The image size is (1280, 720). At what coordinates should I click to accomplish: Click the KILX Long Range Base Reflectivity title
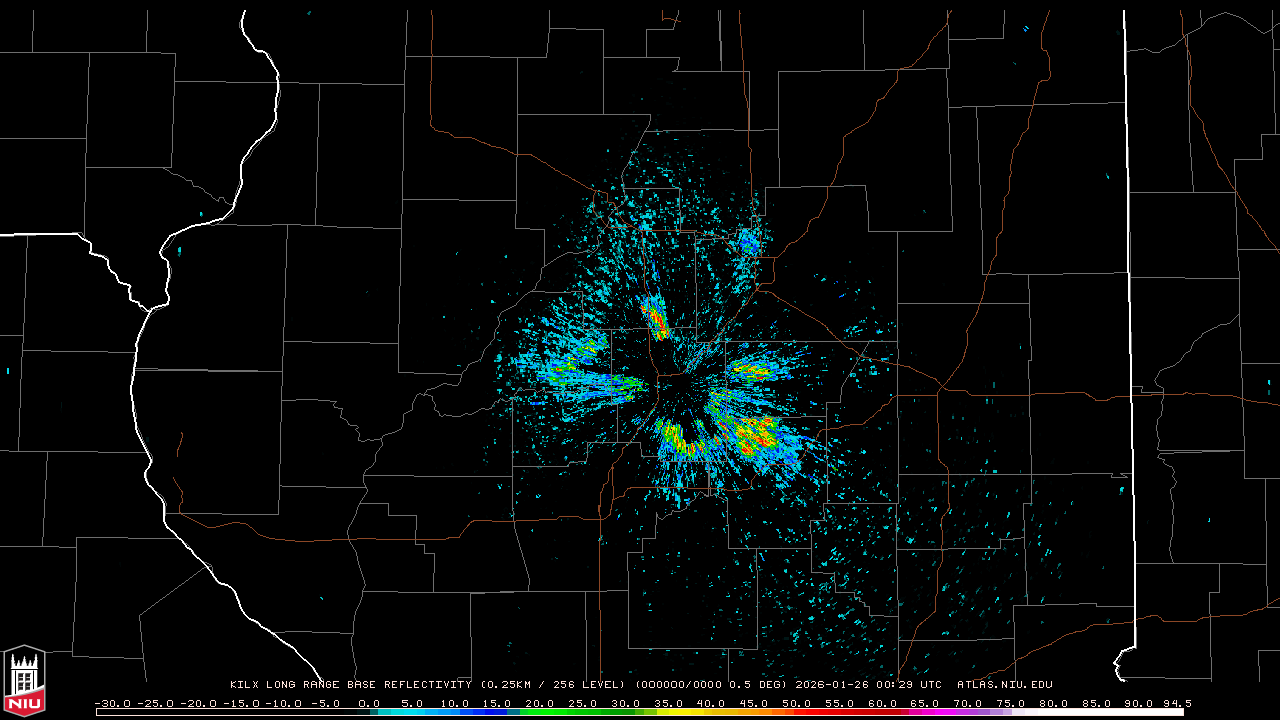(x=350, y=685)
